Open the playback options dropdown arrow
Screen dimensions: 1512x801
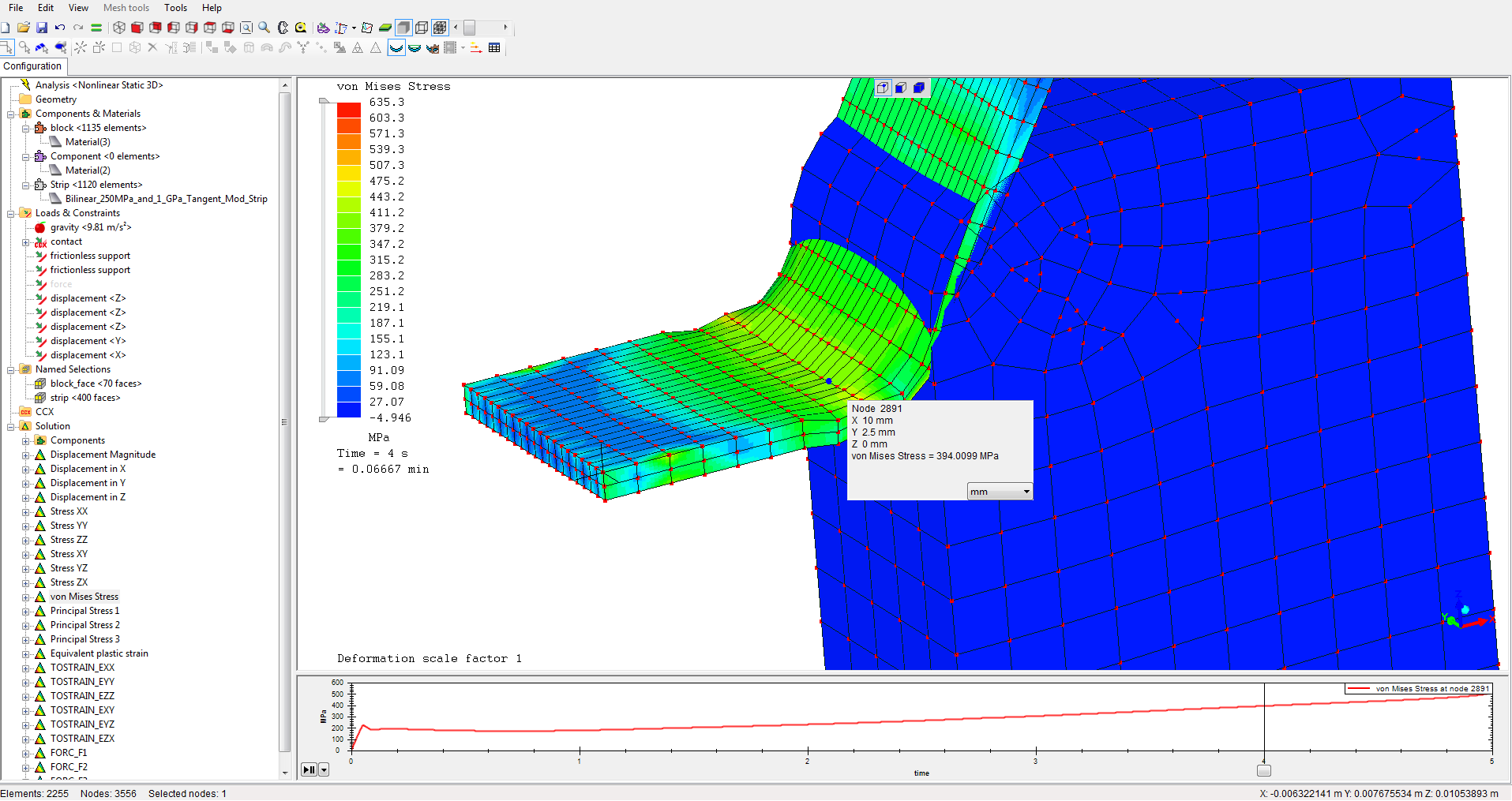(324, 769)
